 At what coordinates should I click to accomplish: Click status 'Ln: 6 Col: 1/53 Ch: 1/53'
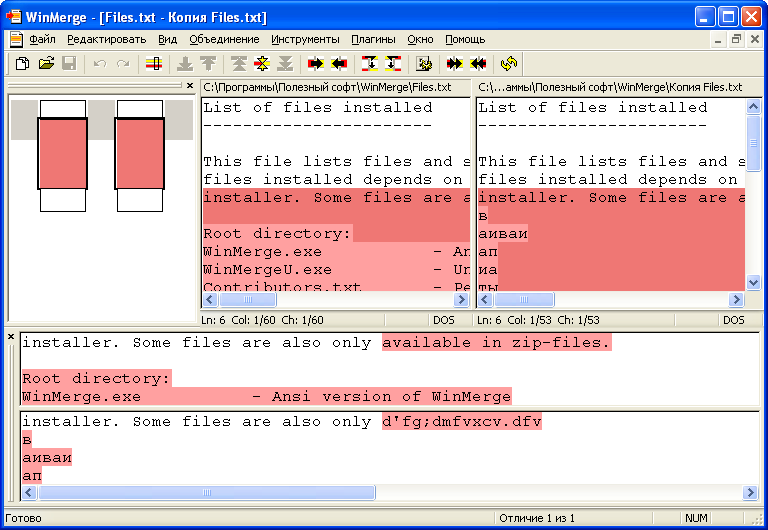[538, 320]
